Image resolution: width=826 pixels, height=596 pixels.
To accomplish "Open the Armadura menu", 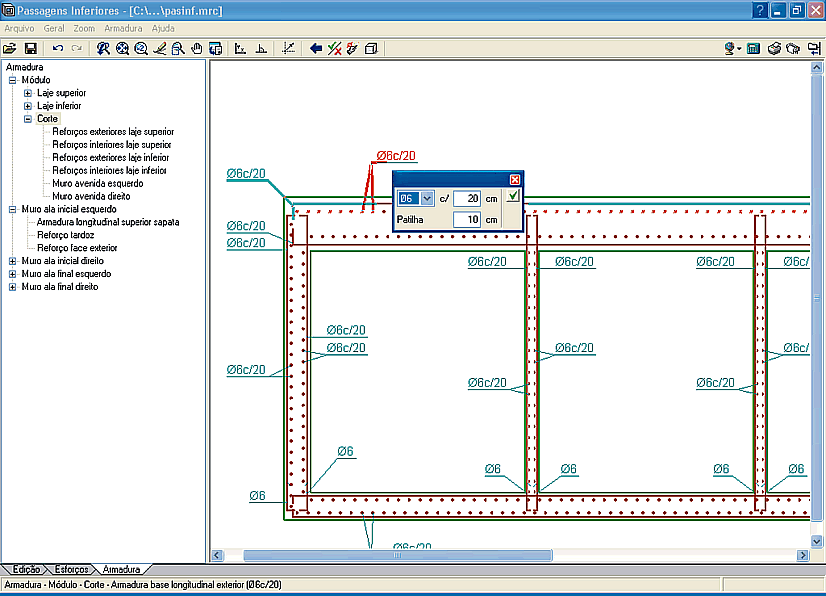I will point(124,28).
